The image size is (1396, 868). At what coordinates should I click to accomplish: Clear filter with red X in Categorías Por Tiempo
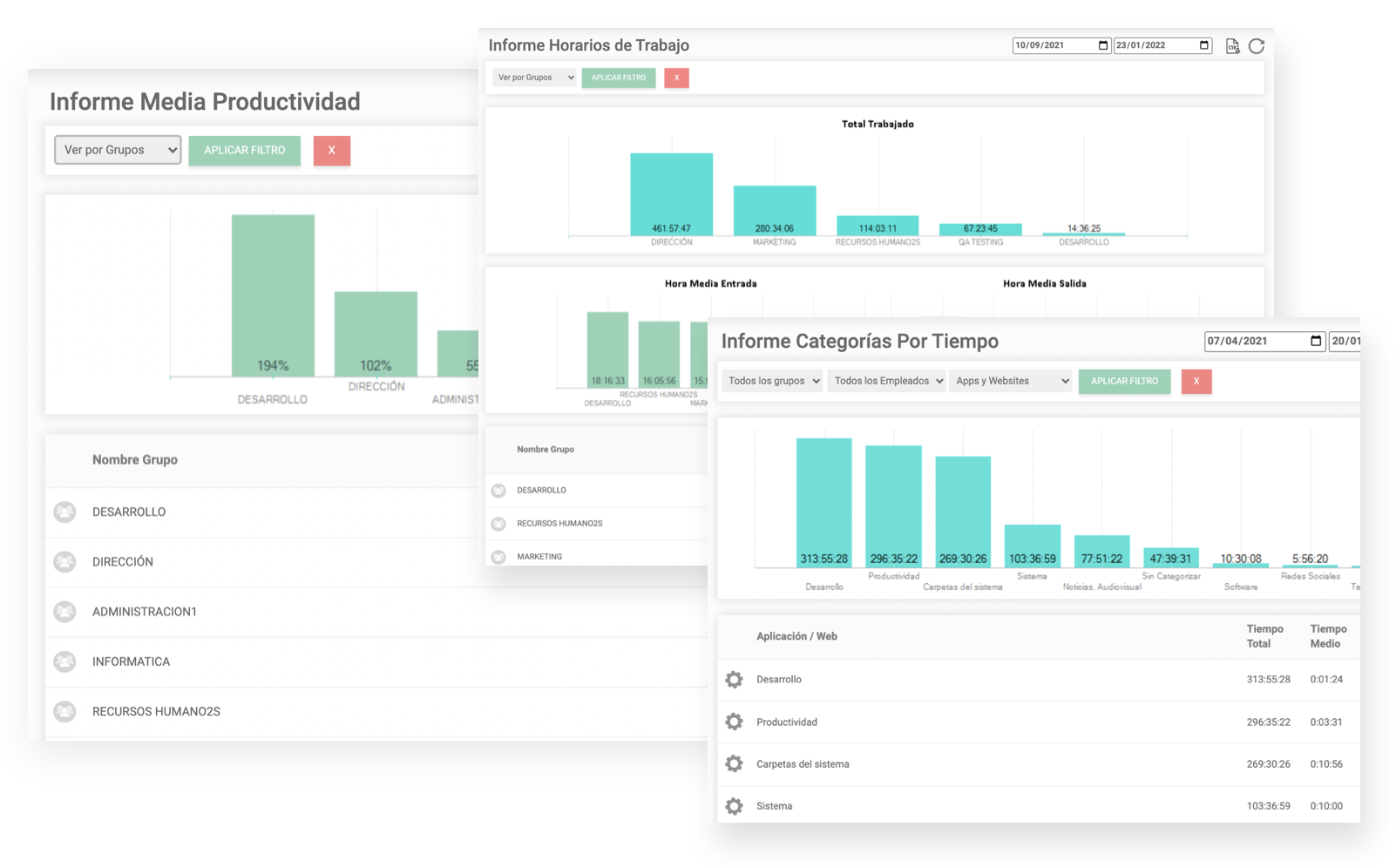[x=1196, y=381]
